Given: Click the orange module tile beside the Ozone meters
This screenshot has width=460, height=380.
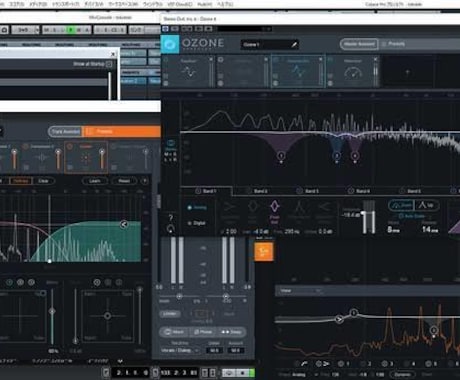Looking at the screenshot, I should click(x=264, y=251).
